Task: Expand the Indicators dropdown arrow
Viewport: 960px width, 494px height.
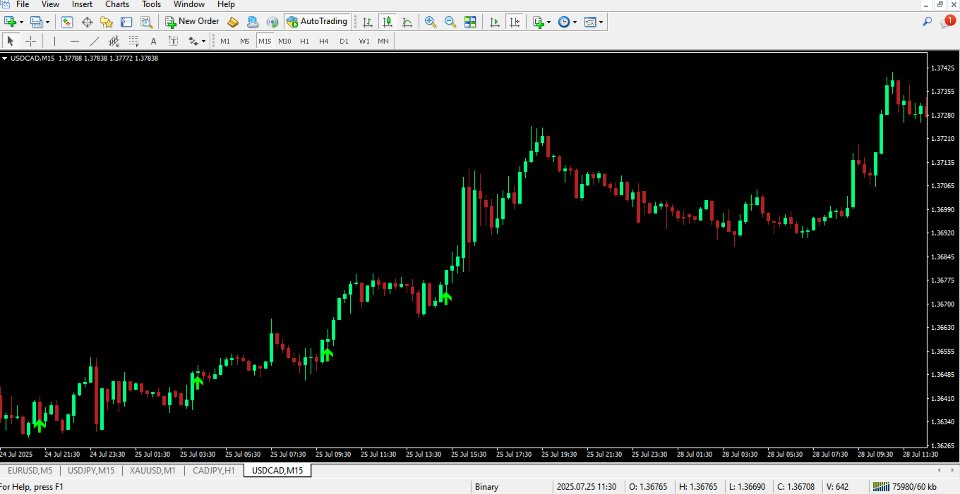Action: click(549, 22)
